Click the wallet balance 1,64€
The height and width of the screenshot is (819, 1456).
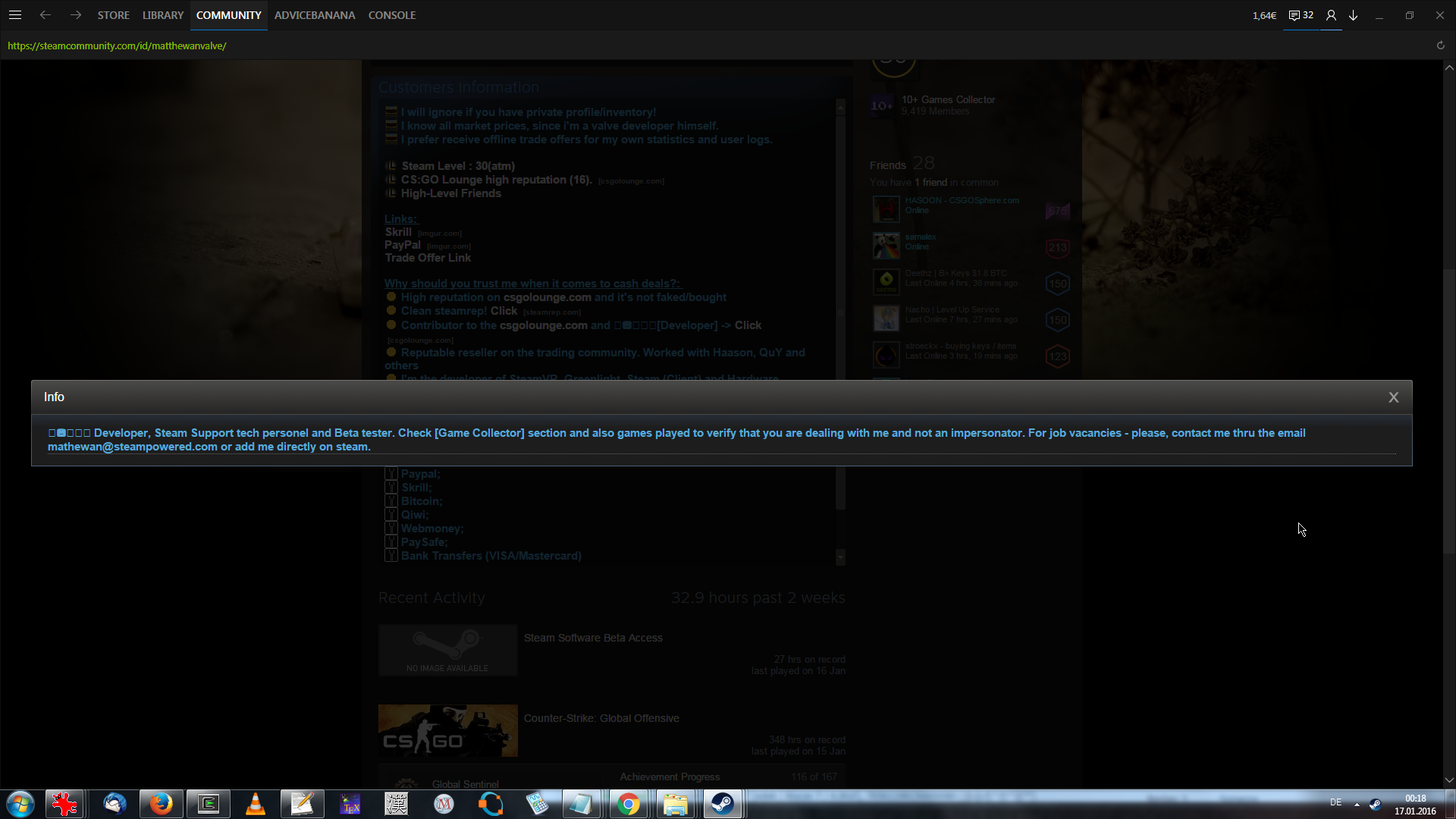(1263, 15)
